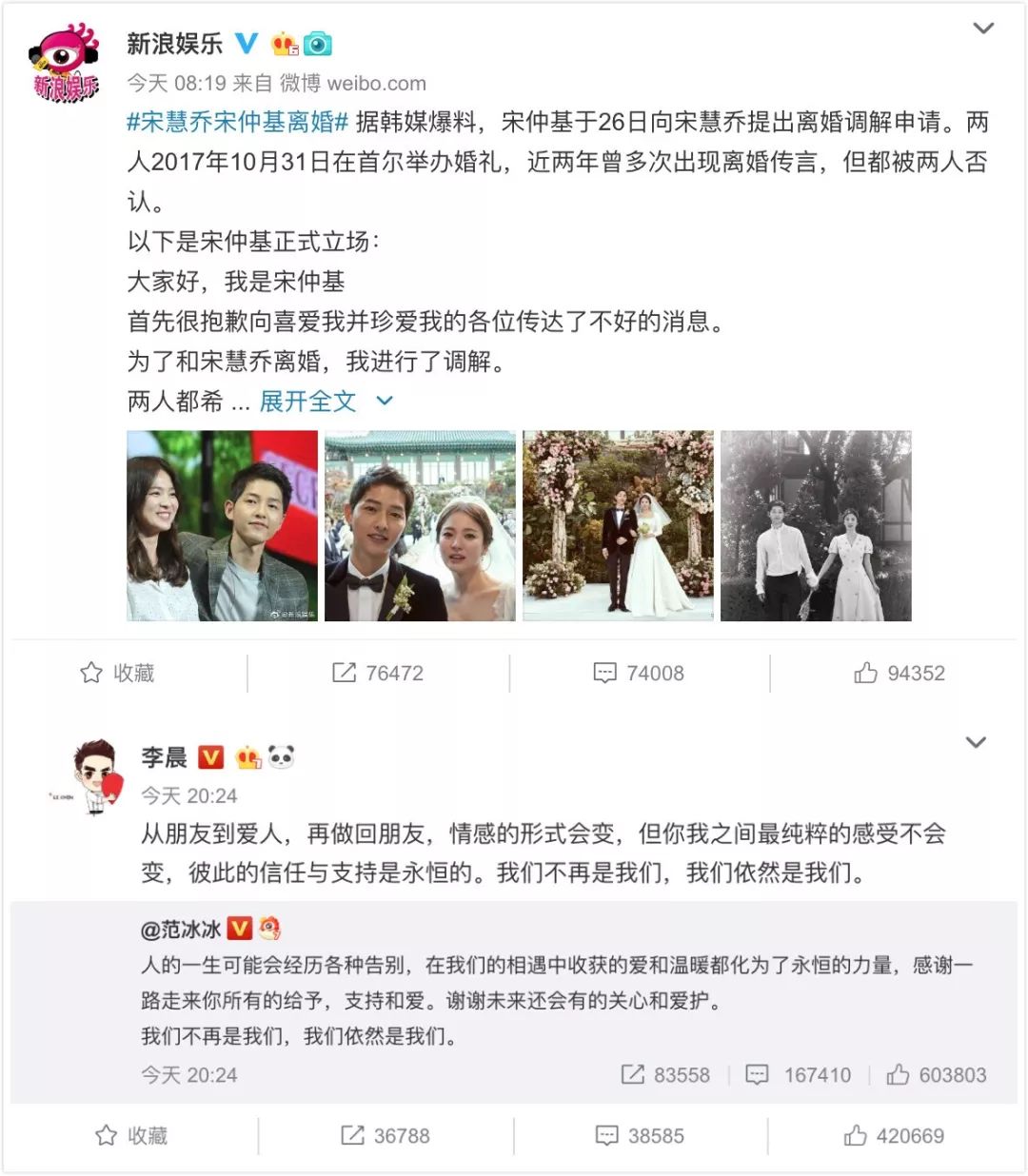Image resolution: width=1028 pixels, height=1176 pixels.
Task: Open the @范冰冰 mention link
Action: 182,929
